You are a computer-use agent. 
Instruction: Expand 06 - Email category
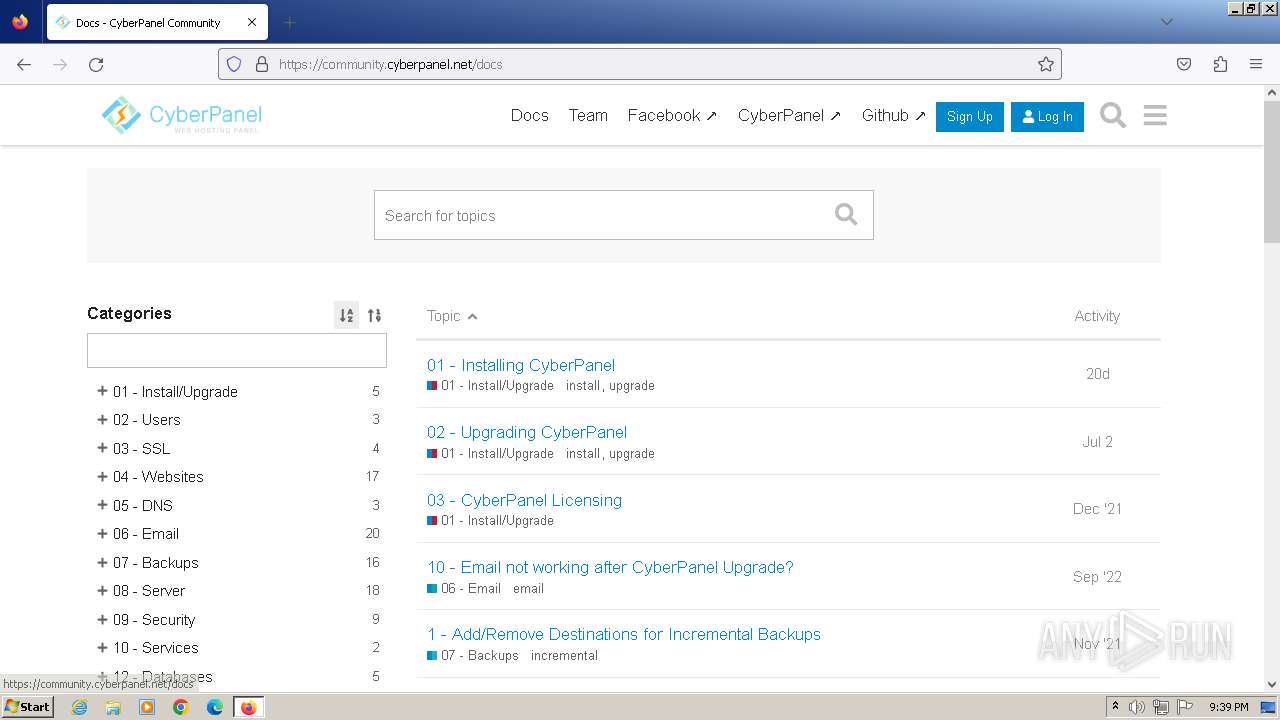click(102, 533)
